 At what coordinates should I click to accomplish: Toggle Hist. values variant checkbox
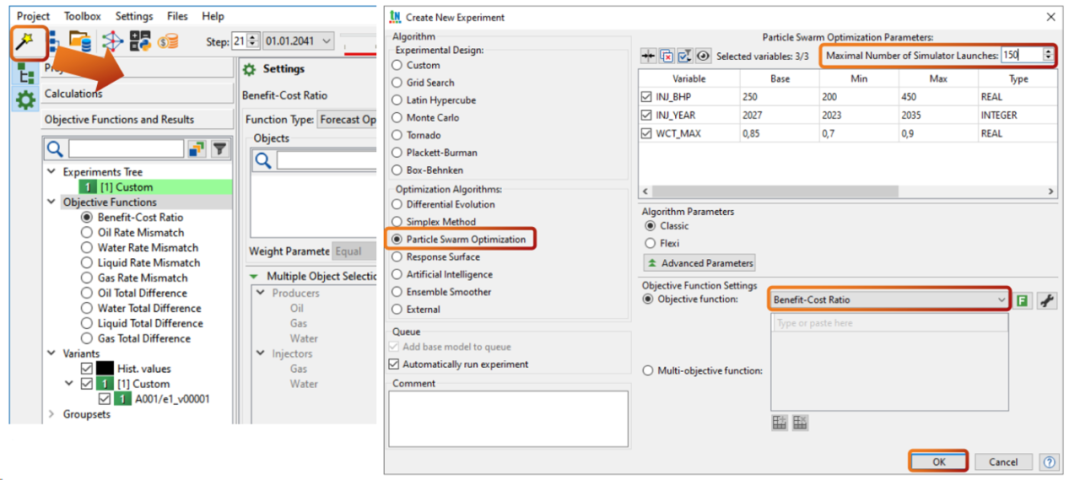[86, 368]
